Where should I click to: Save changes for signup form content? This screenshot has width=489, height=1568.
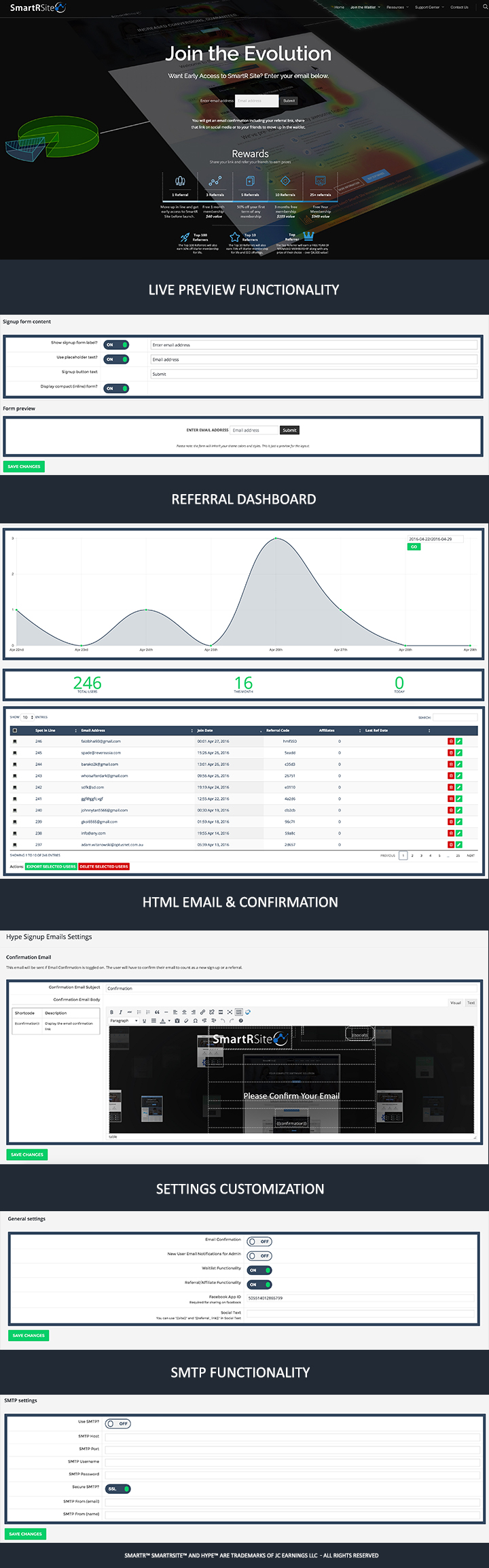point(24,466)
